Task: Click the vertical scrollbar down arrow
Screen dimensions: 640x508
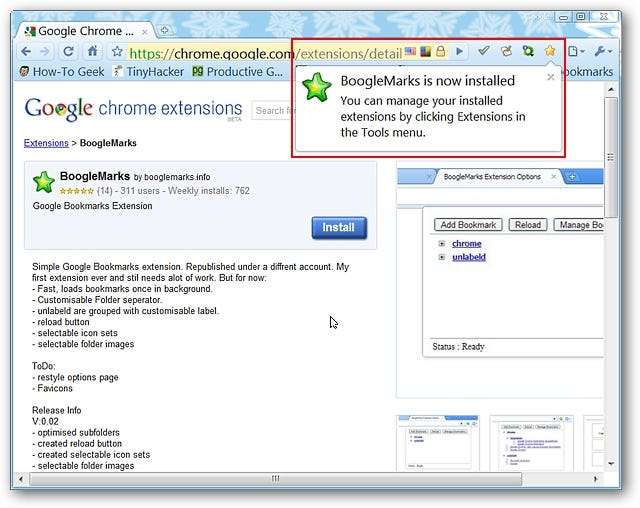Action: [x=611, y=464]
